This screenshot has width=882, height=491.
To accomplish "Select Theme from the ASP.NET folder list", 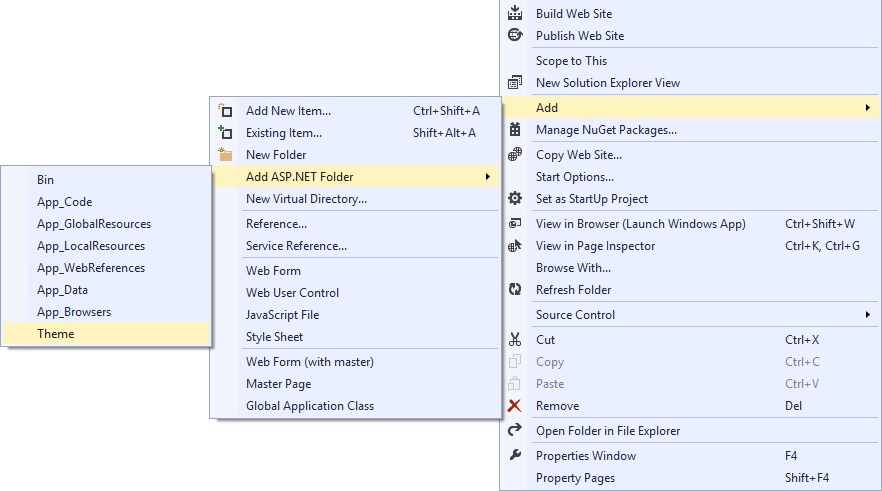I will [106, 334].
